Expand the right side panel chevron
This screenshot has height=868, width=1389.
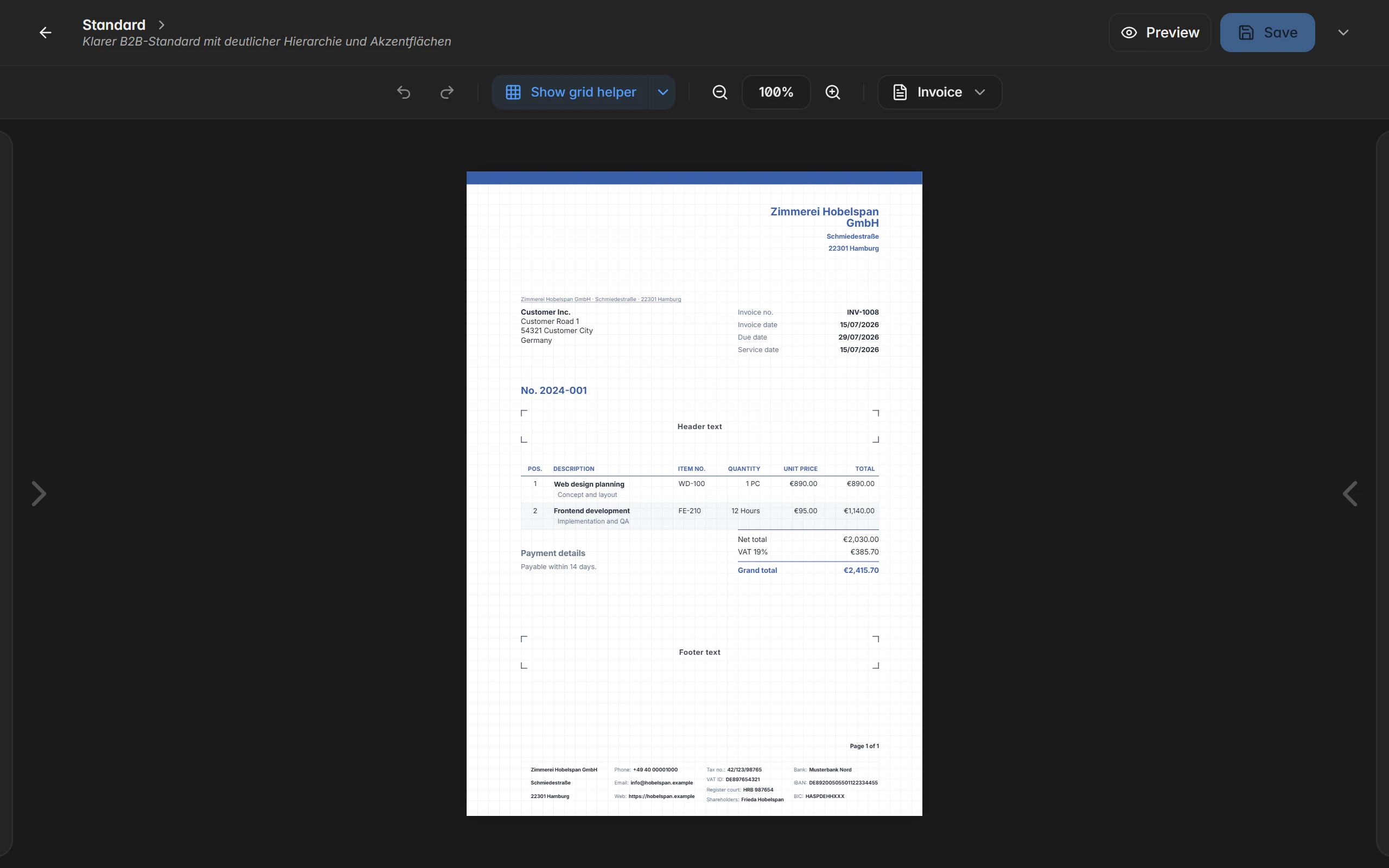(x=1350, y=494)
